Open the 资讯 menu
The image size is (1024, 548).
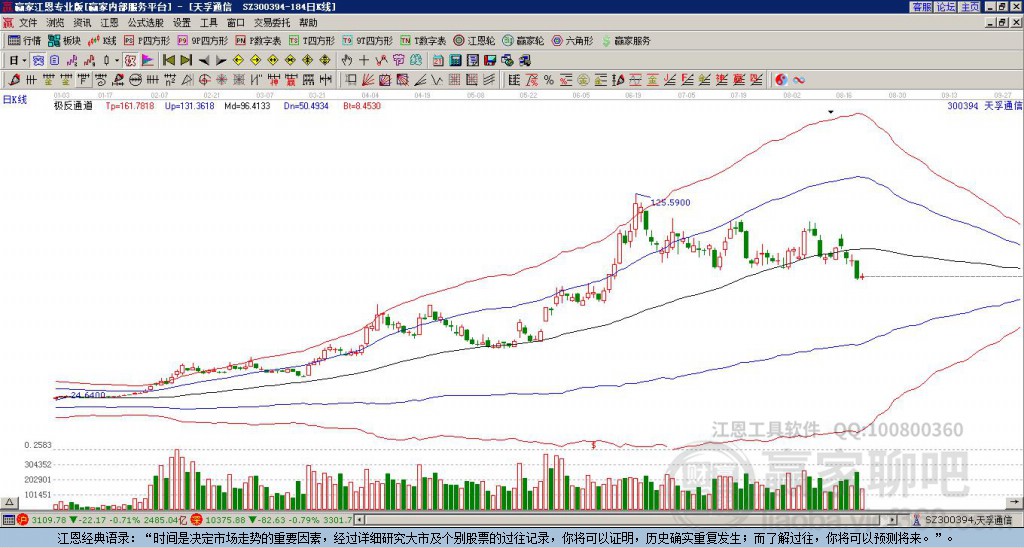point(82,23)
